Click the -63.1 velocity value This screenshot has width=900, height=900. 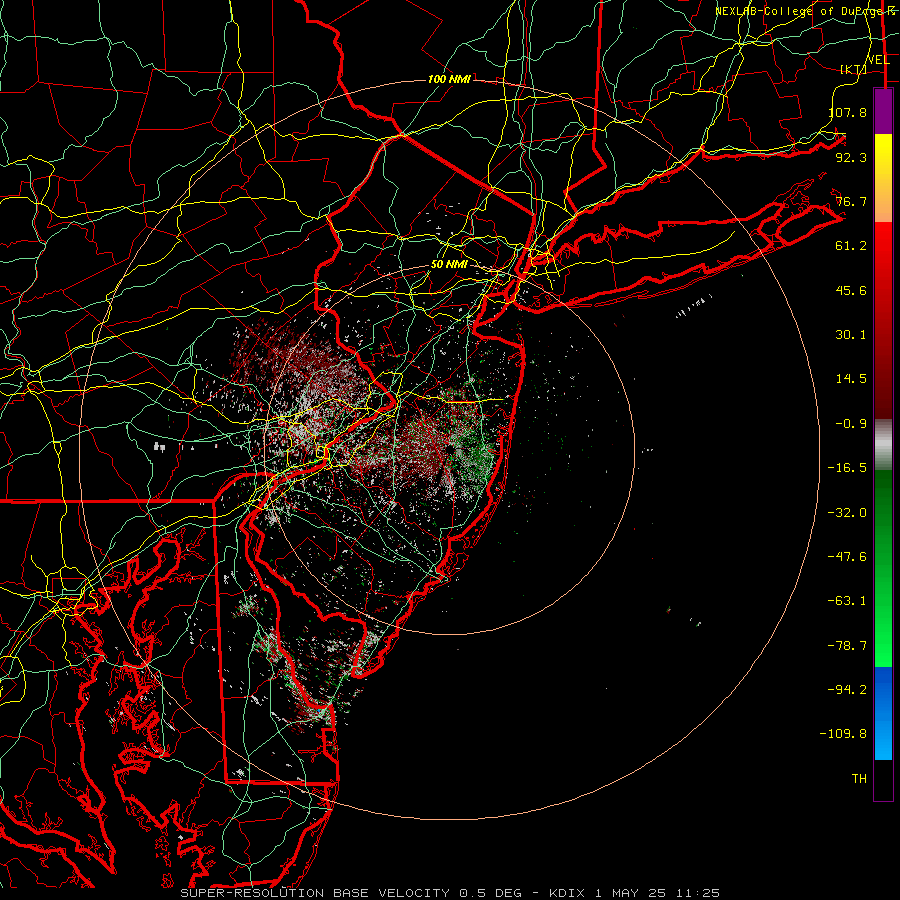847,601
